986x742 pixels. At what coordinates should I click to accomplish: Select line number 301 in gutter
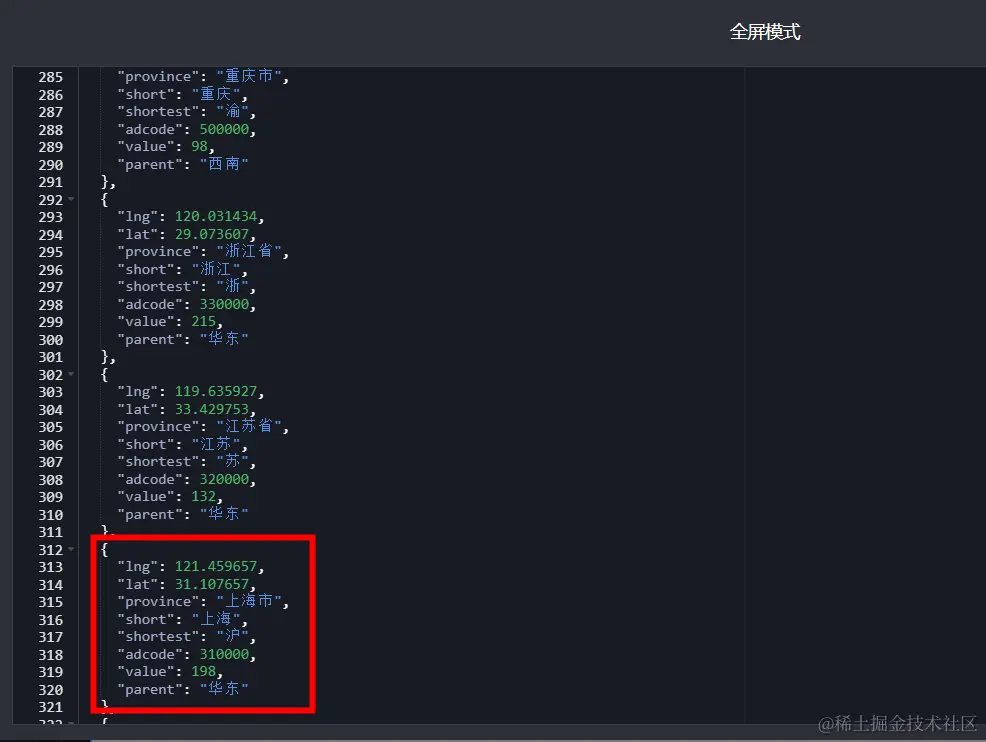pyautogui.click(x=50, y=357)
